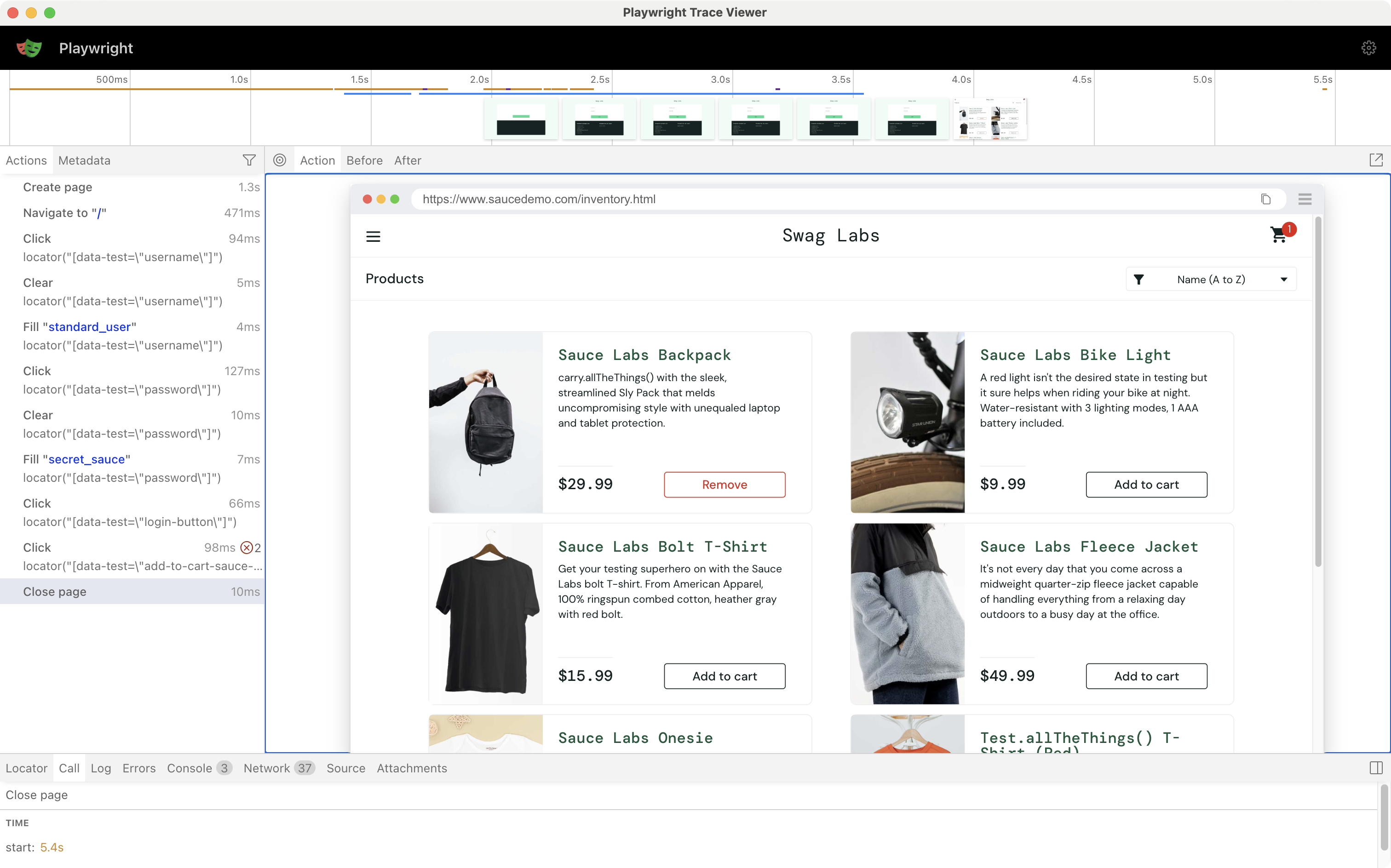Open the Errors tab
Screen dimensions: 1391x868
(139, 768)
